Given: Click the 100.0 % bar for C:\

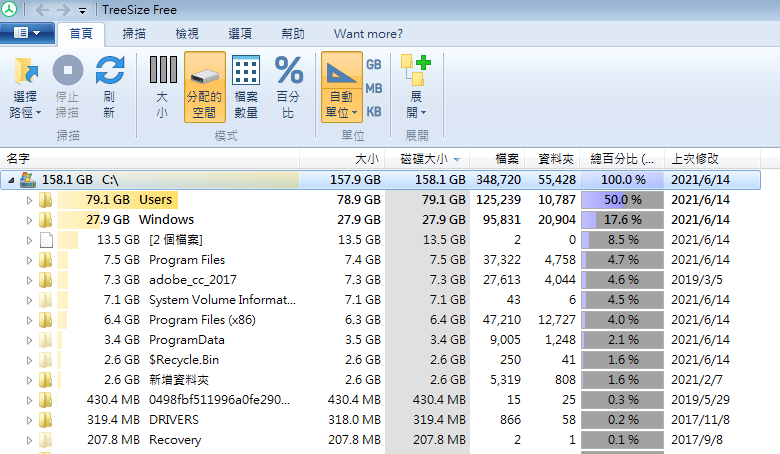Looking at the screenshot, I should tap(622, 180).
